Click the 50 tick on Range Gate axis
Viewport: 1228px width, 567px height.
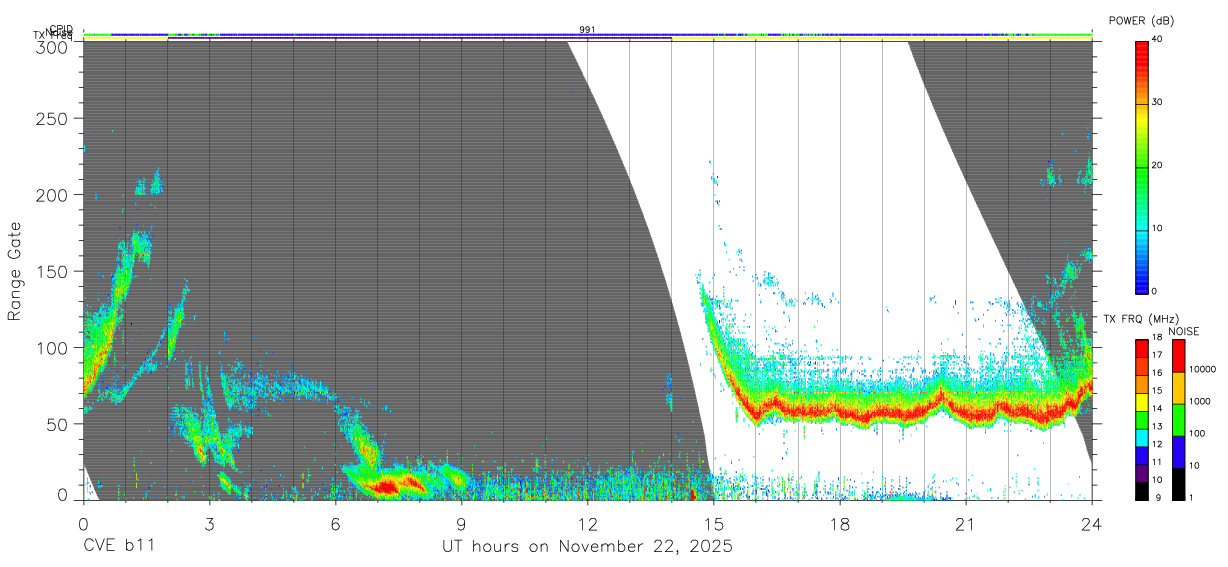point(59,423)
